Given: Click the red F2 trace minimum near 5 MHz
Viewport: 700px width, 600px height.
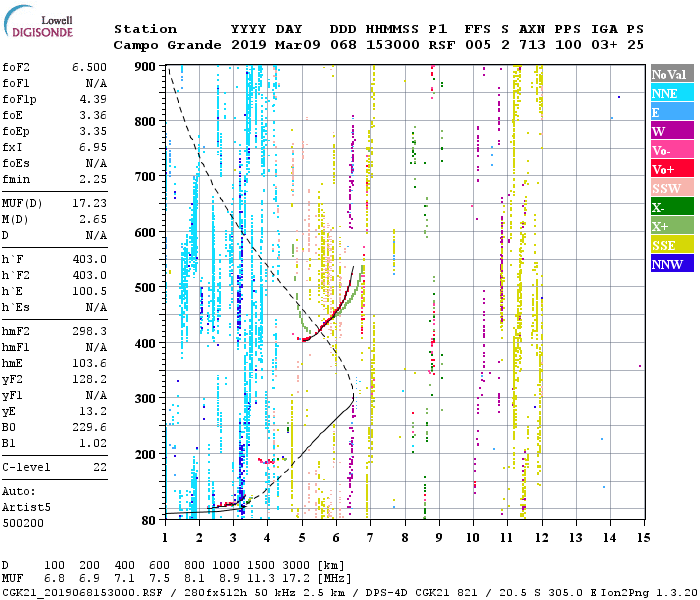Looking at the screenshot, I should (304, 340).
